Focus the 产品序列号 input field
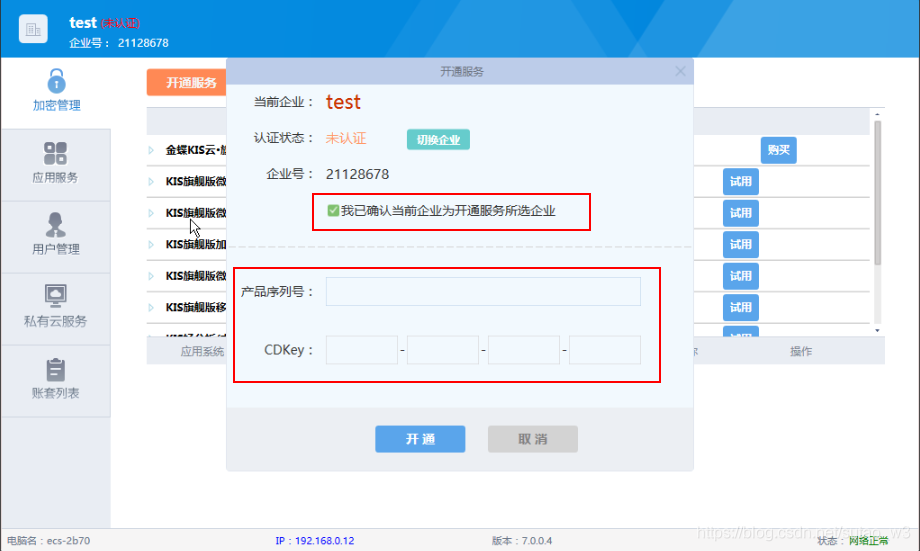 click(483, 292)
